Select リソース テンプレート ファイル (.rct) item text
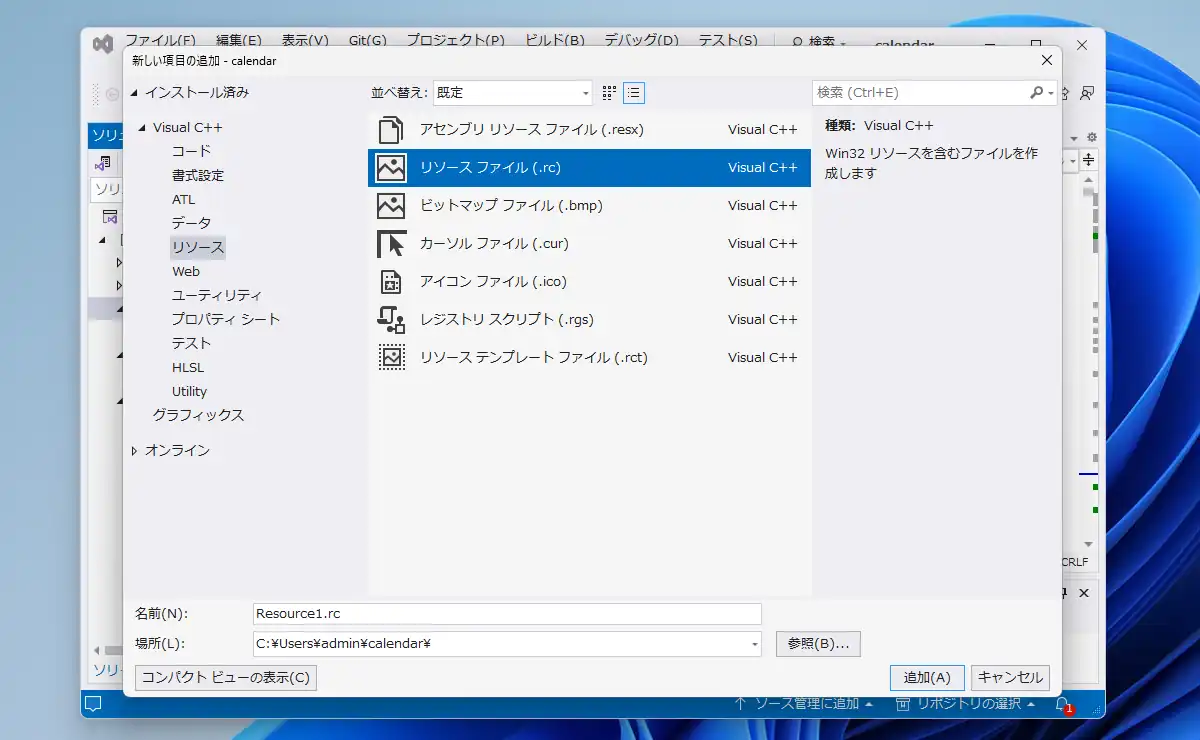1200x740 pixels. point(534,358)
